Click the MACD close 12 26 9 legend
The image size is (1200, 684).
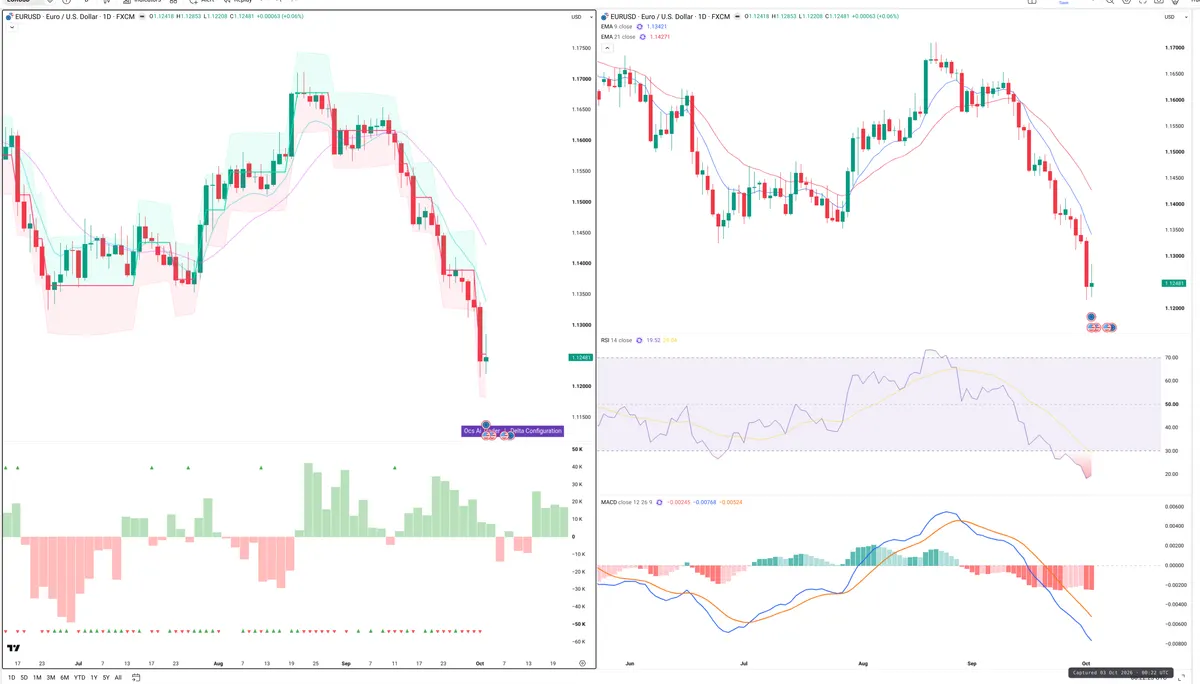coord(626,502)
